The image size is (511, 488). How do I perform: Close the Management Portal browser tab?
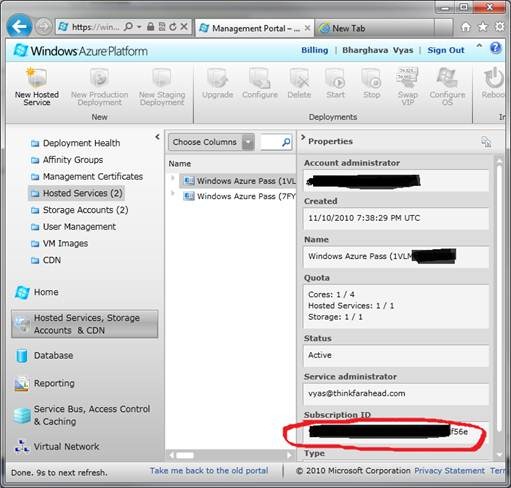point(307,28)
